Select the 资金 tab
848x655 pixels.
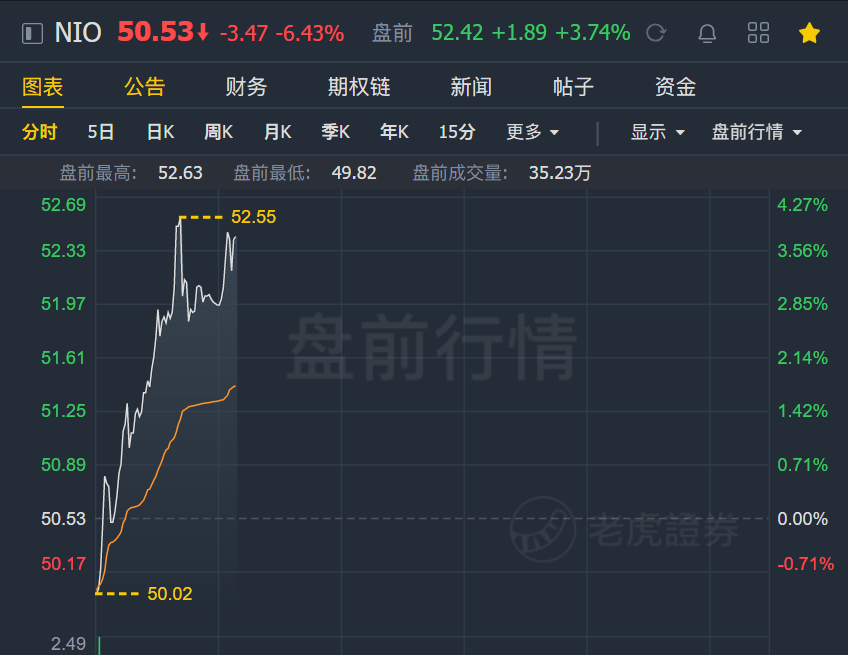click(675, 87)
